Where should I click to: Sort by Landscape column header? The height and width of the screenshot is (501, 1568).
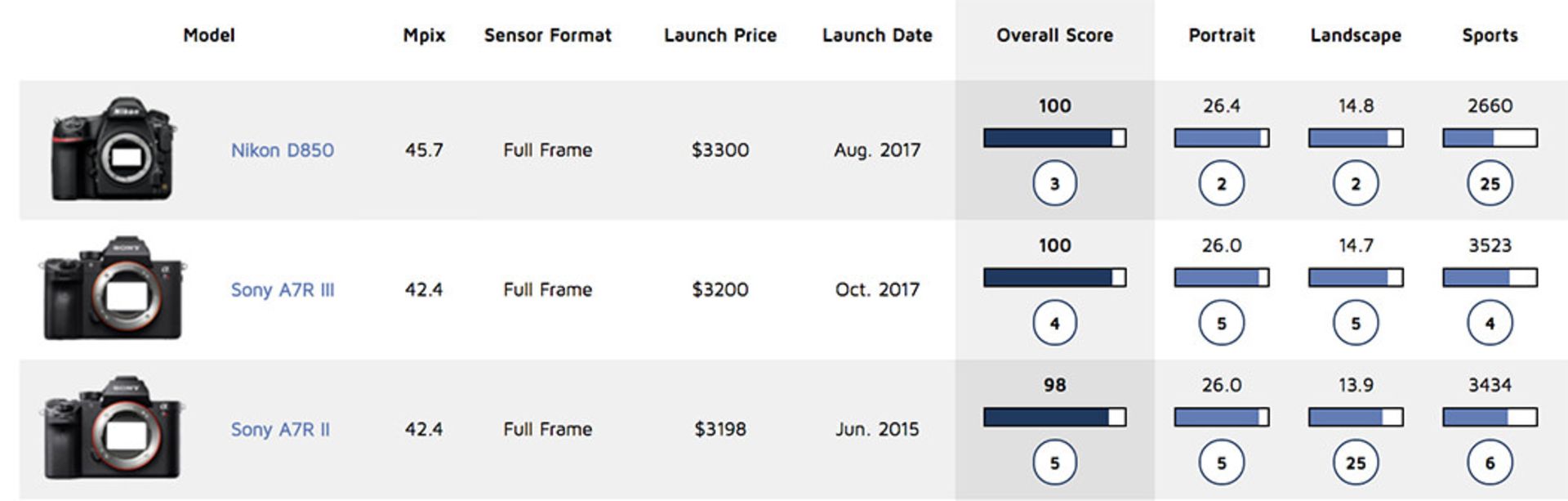[x=1356, y=35]
